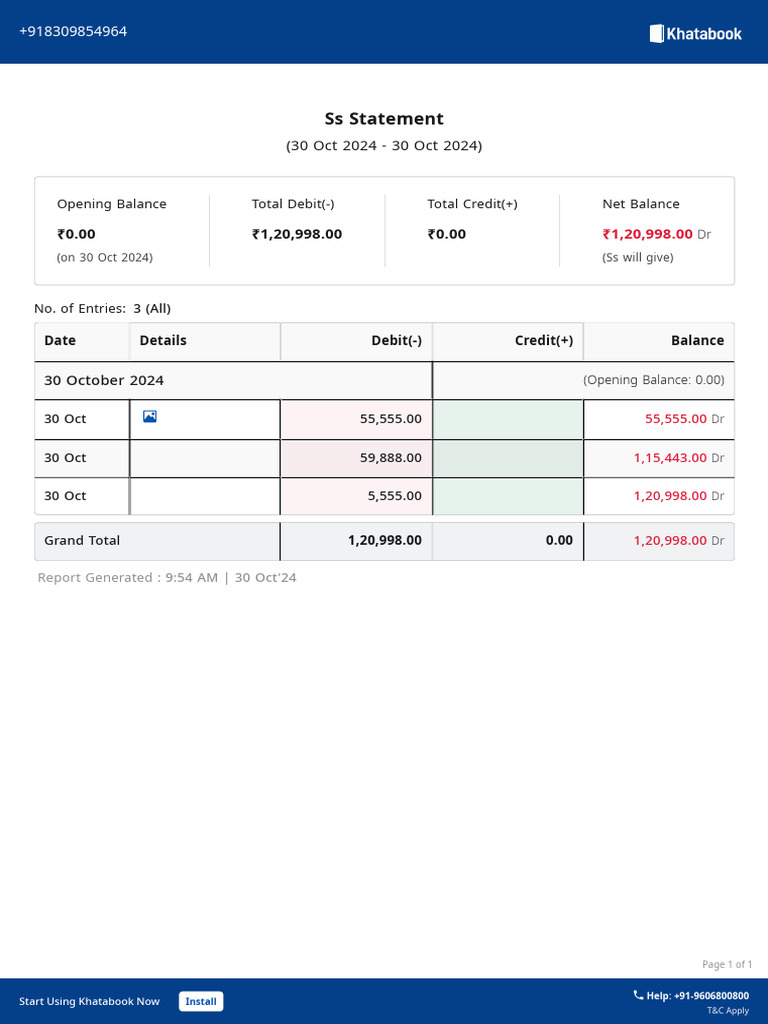This screenshot has height=1024, width=768.
Task: Select the Date column header
Action: pyautogui.click(x=60, y=341)
